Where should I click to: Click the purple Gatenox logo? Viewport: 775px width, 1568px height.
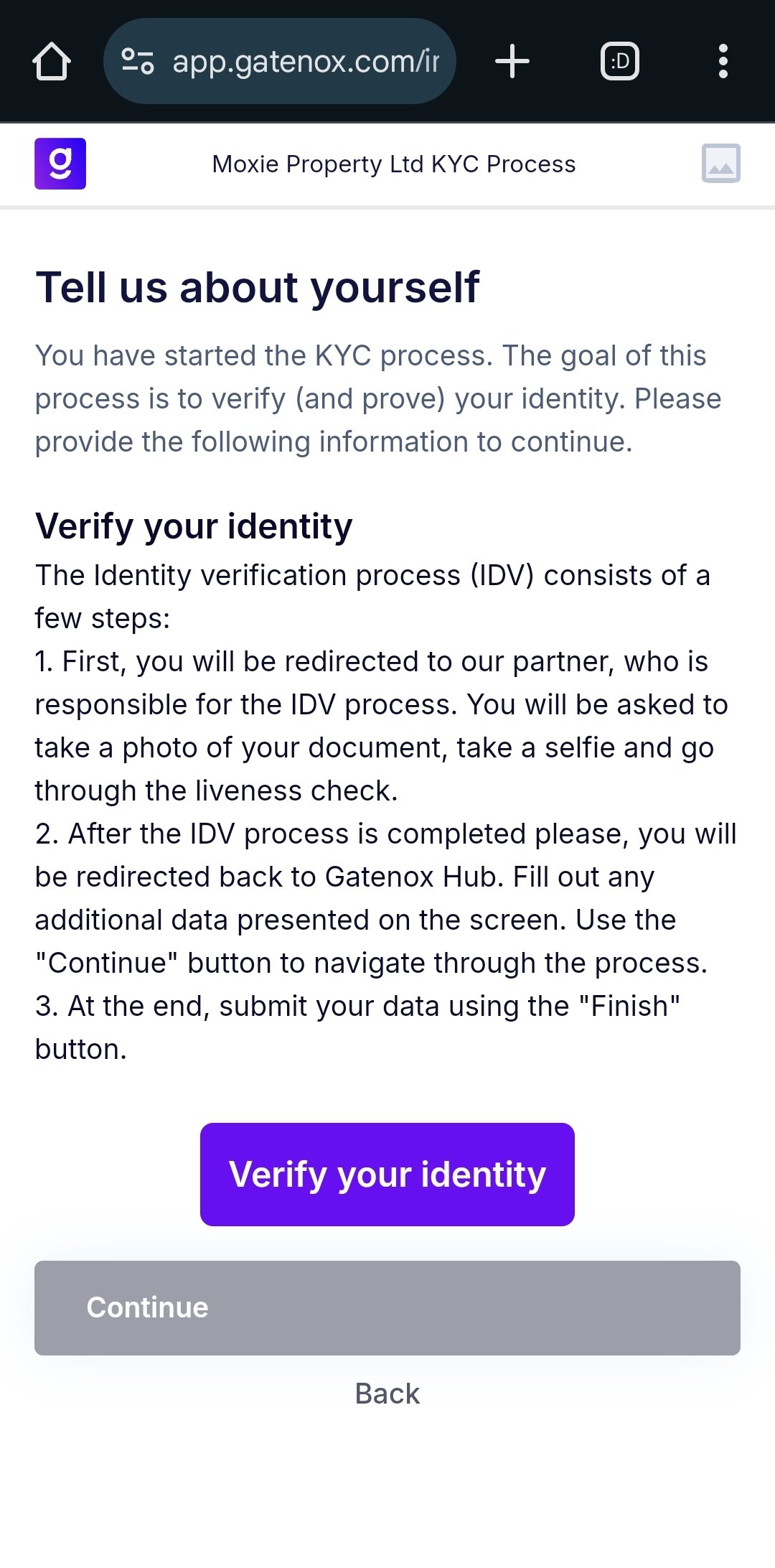pyautogui.click(x=60, y=164)
